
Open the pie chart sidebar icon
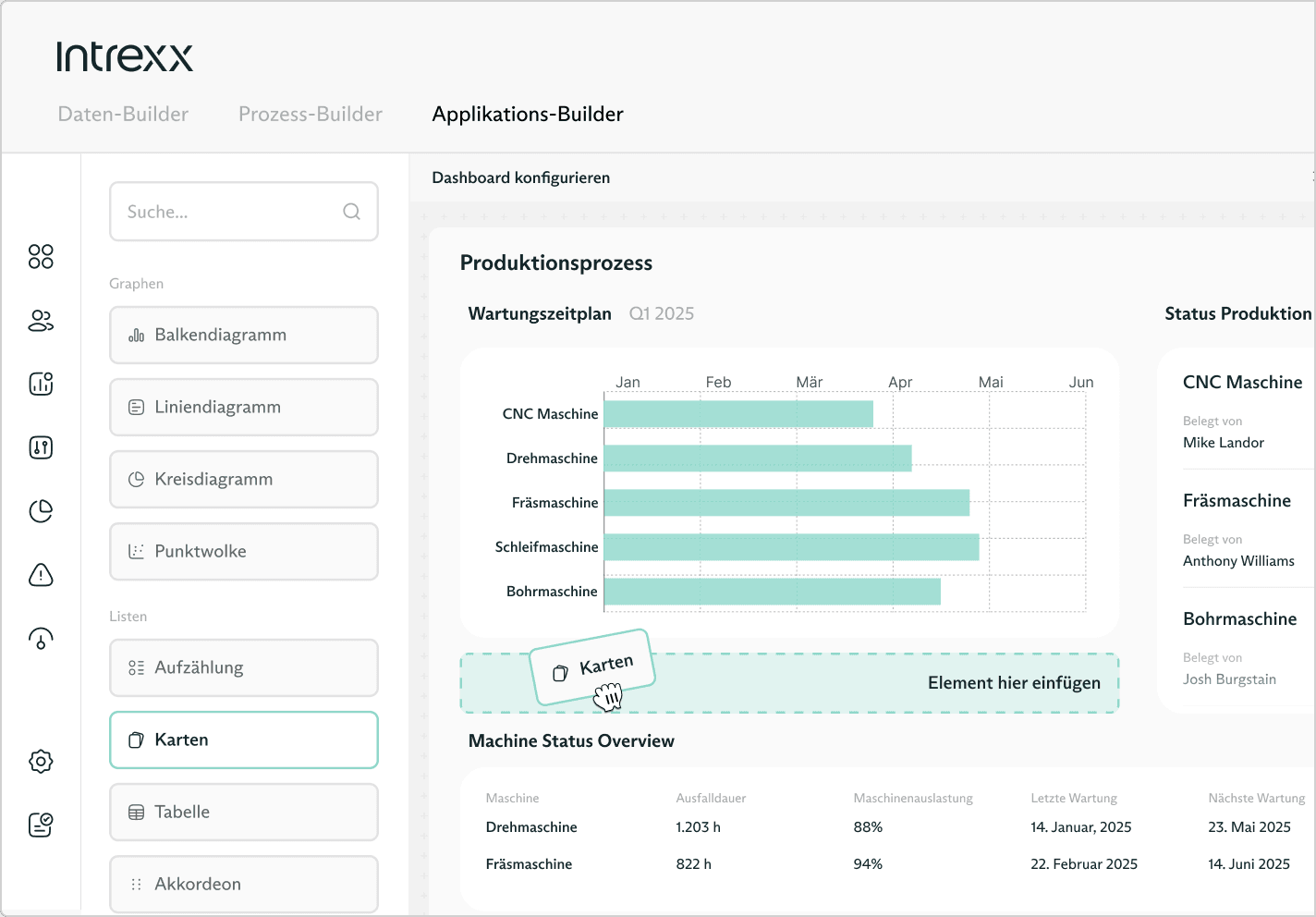coord(41,511)
